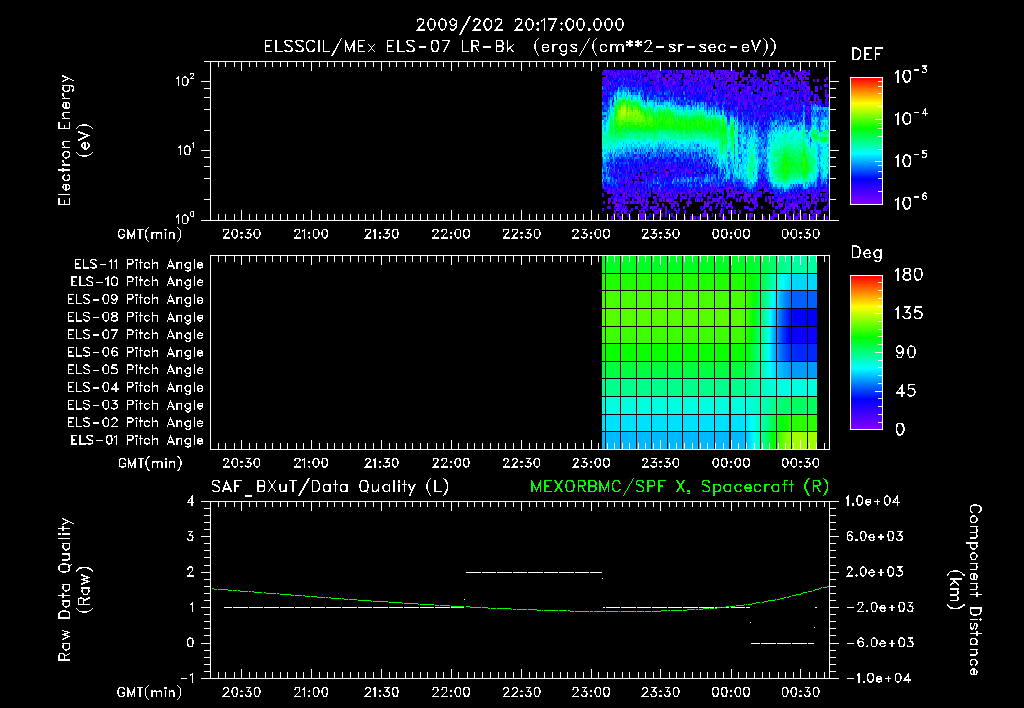The width and height of the screenshot is (1024, 708).
Task: Select the ELS-04 Pitch Angle row label
Action: pyautogui.click(x=135, y=388)
